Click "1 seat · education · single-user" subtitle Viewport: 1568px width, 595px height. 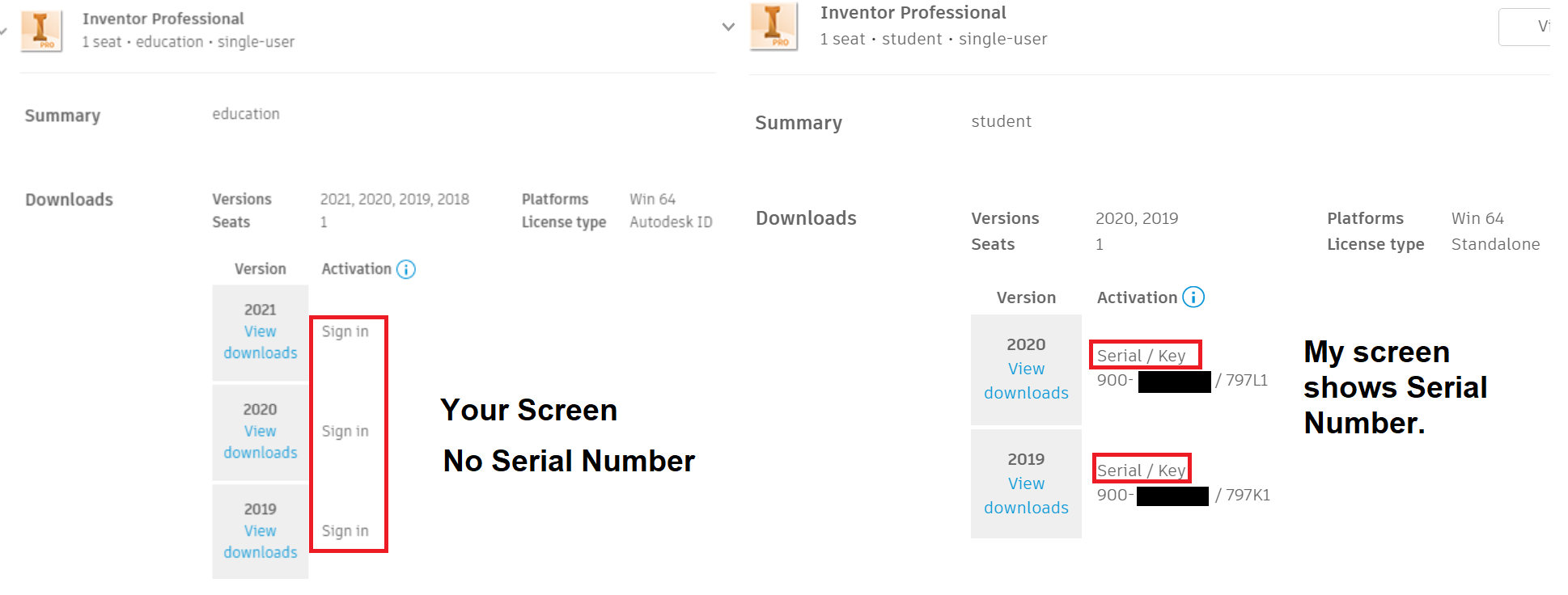point(189,41)
